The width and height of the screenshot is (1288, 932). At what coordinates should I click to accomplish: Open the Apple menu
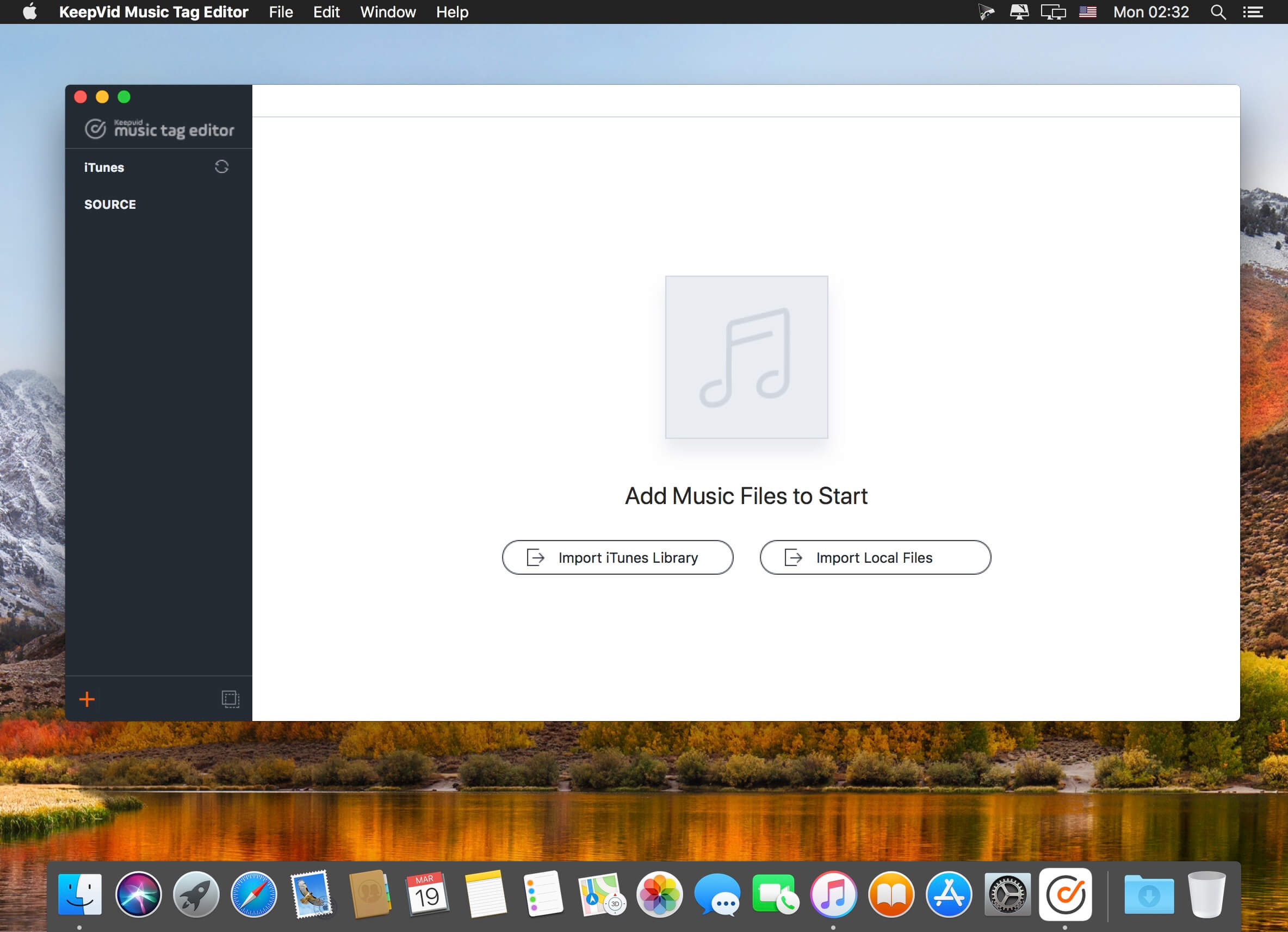[29, 12]
